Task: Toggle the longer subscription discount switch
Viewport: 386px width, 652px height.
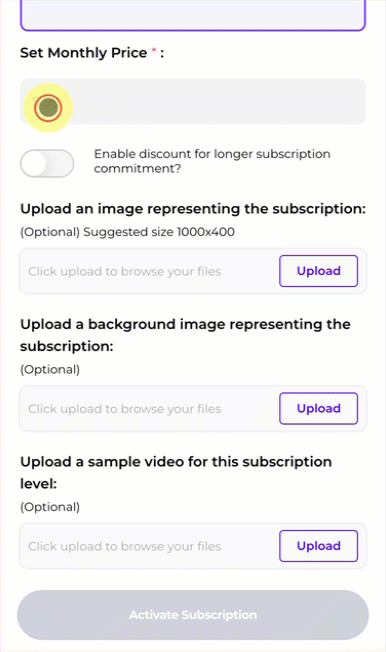Action: [x=47, y=163]
